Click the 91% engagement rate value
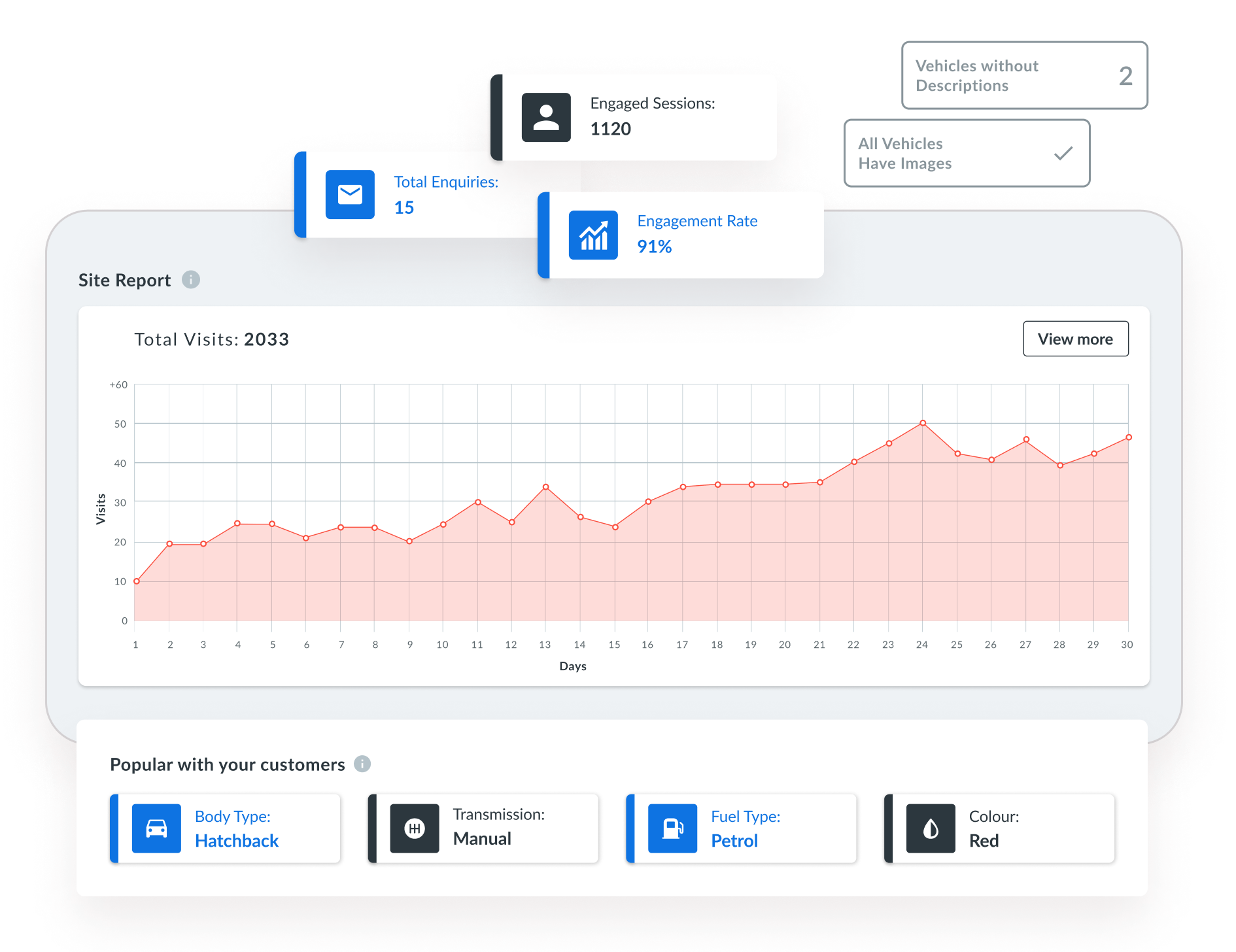Screen dimensions: 1236x952 [x=655, y=247]
